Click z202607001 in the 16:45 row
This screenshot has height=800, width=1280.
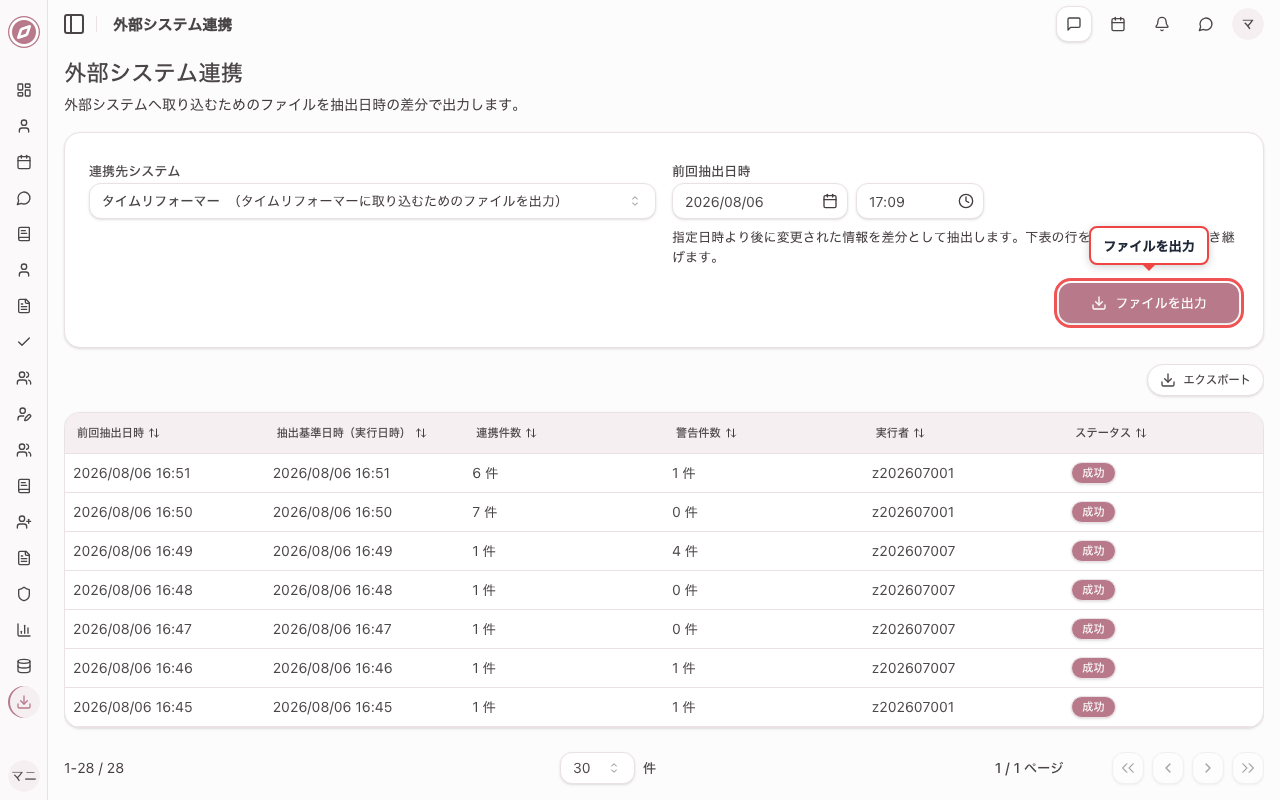[914, 707]
